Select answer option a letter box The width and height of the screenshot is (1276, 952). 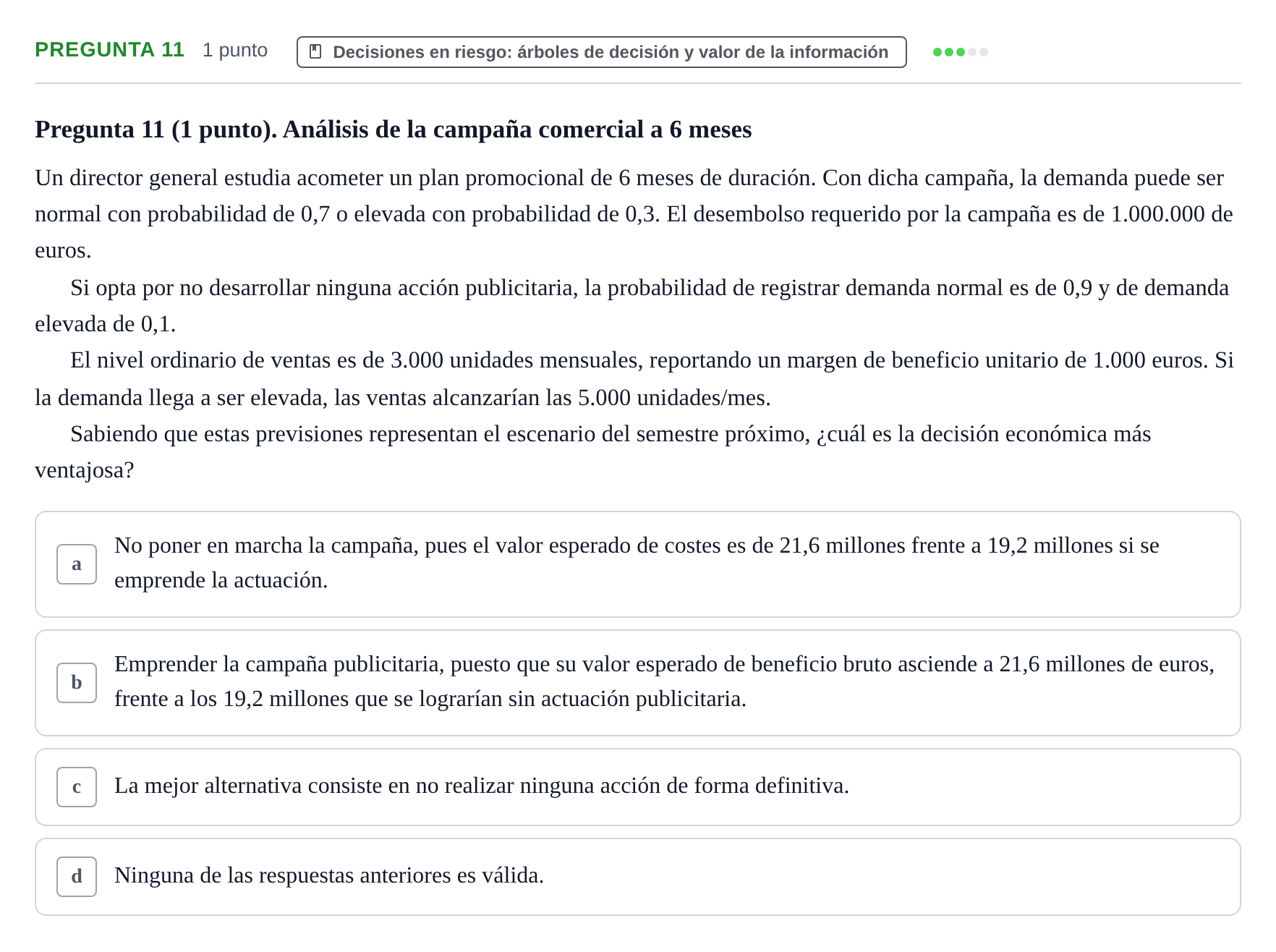pos(77,564)
